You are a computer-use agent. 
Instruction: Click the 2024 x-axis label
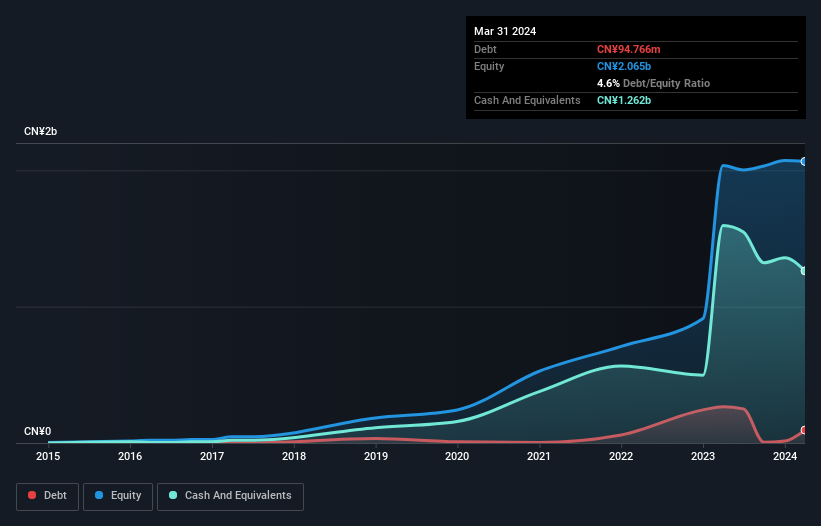pyautogui.click(x=785, y=456)
